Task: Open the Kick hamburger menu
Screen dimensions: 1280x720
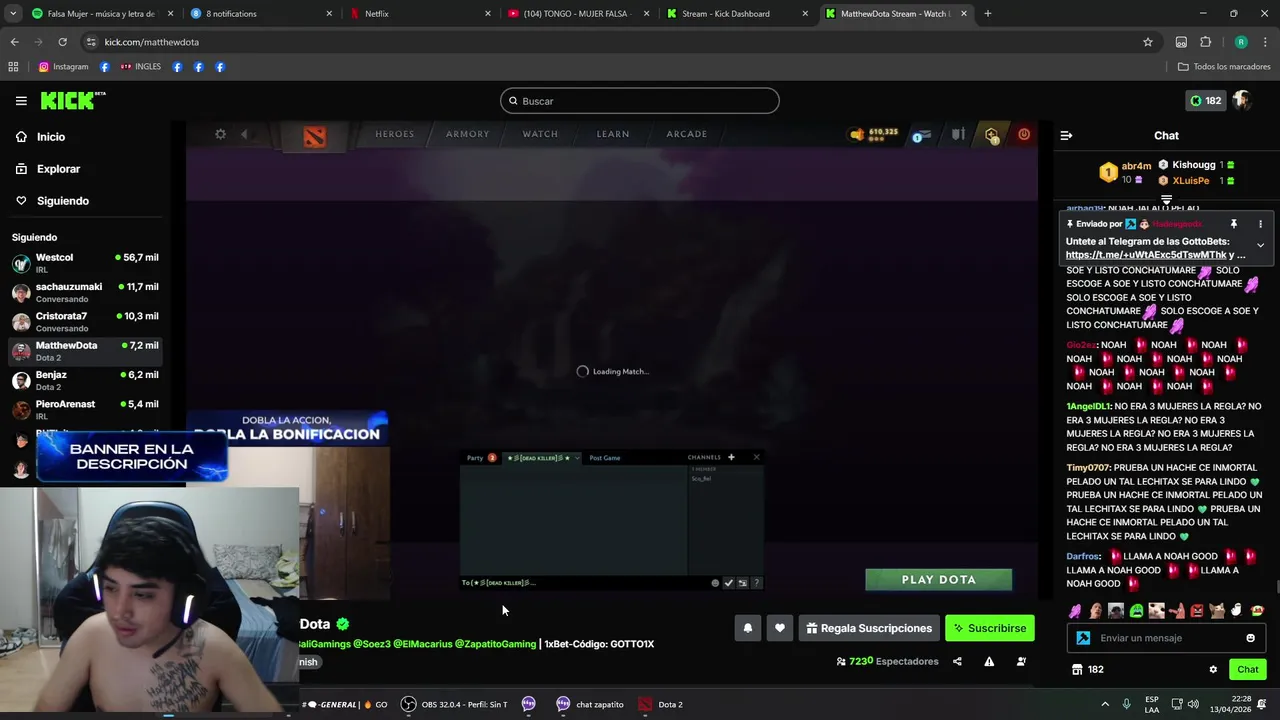Action: point(21,101)
